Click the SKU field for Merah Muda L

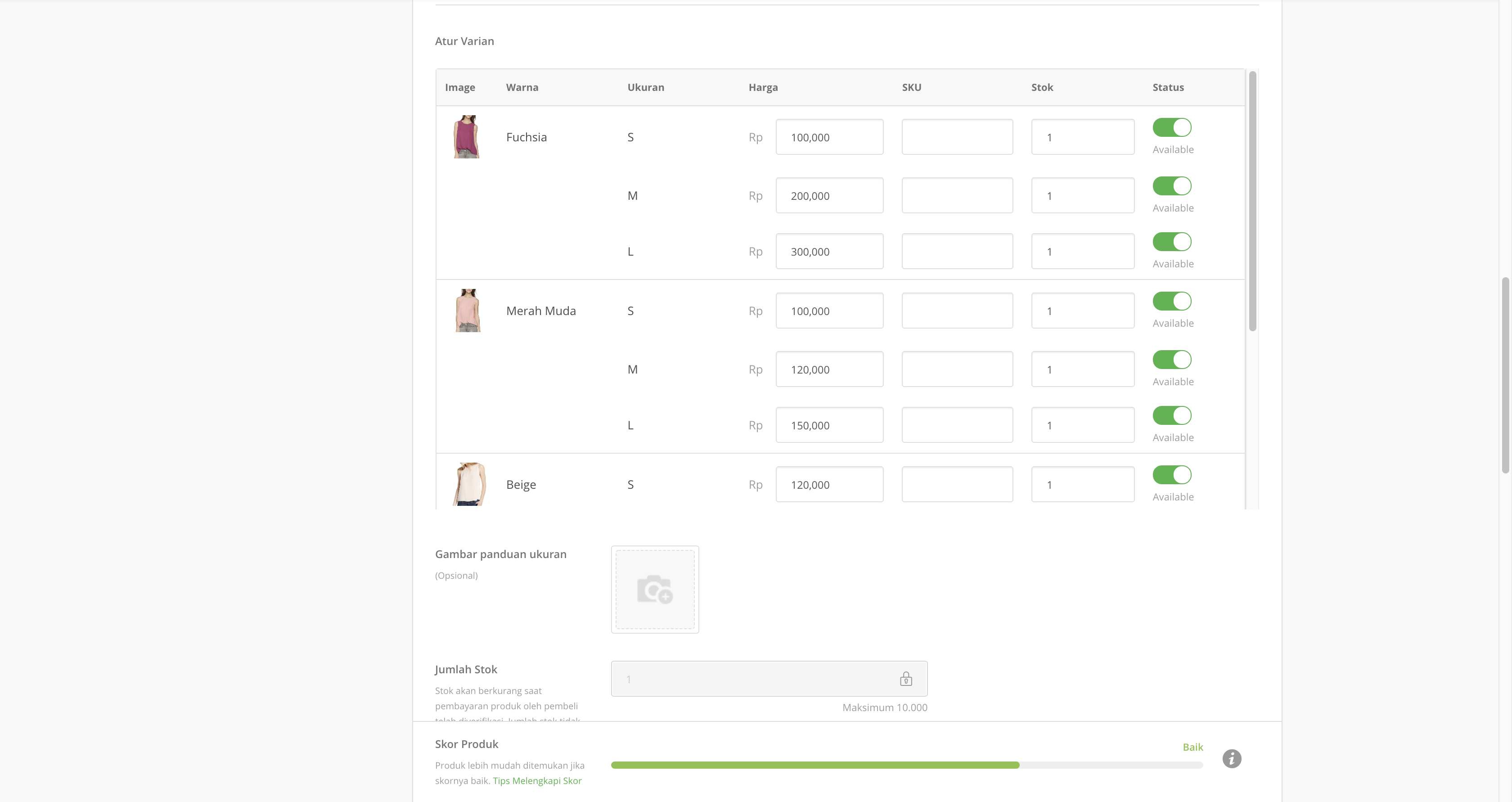pos(957,425)
